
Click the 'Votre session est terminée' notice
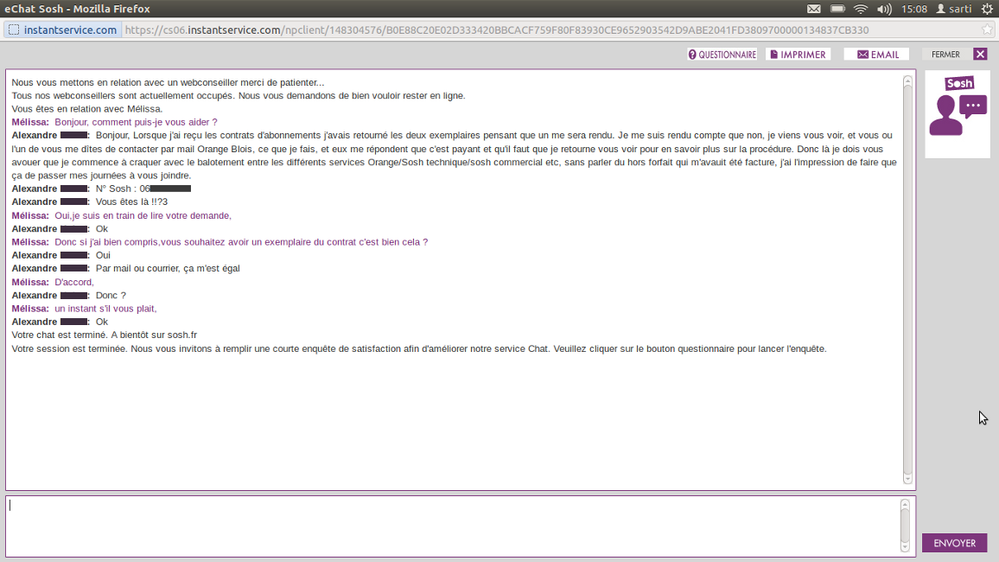click(419, 349)
